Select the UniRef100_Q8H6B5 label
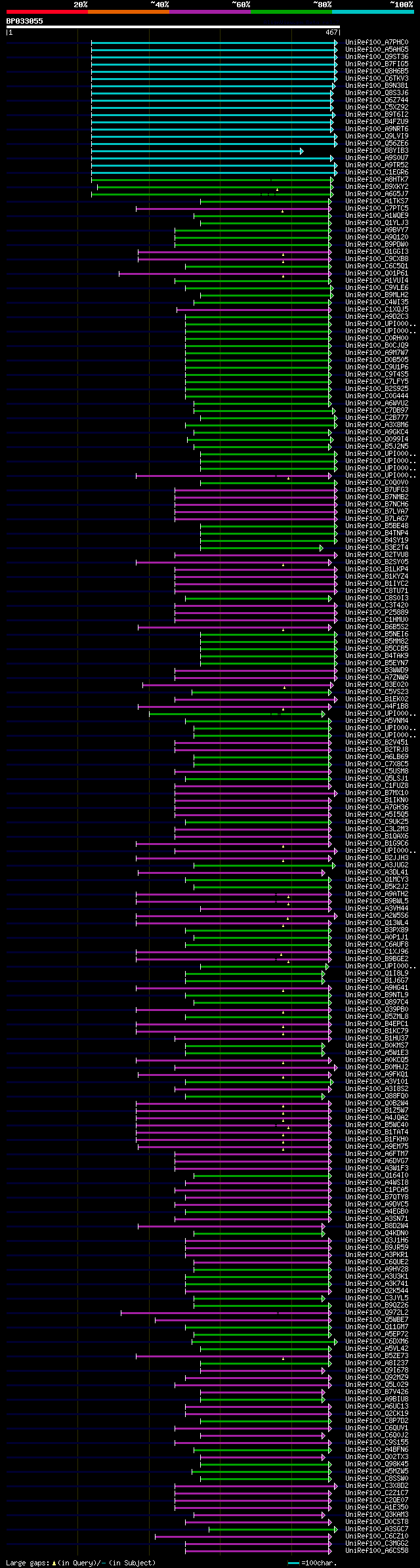Screen dimensions: 420x1568 [377, 72]
